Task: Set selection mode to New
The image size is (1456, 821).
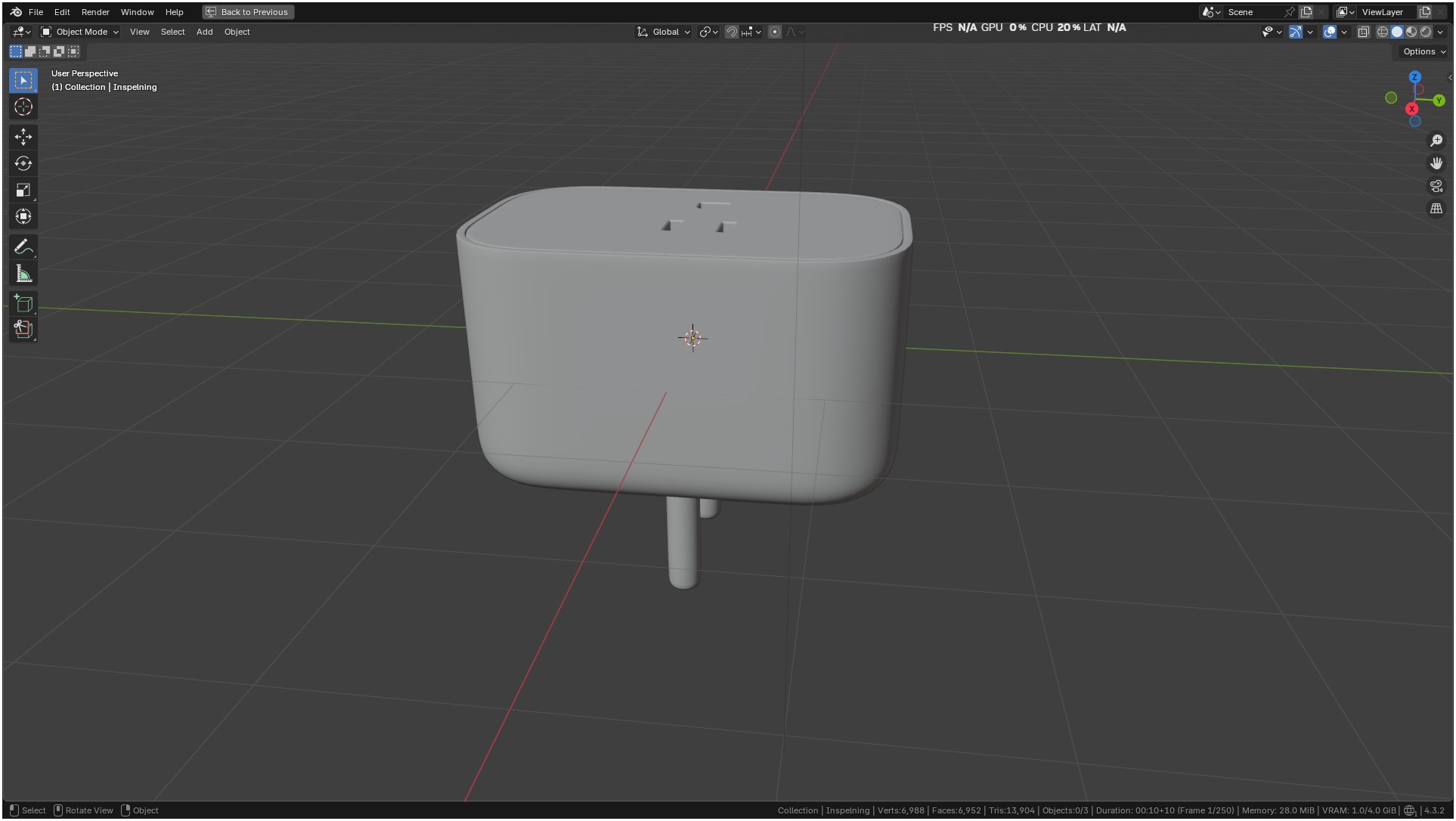Action: [x=16, y=51]
